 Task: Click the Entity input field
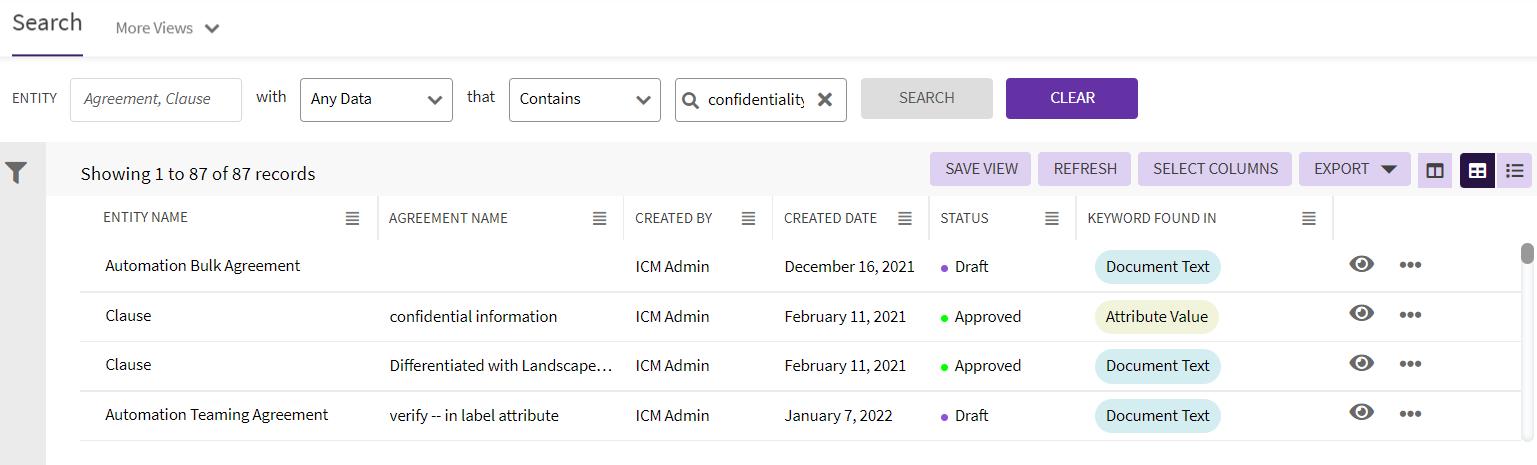point(156,100)
